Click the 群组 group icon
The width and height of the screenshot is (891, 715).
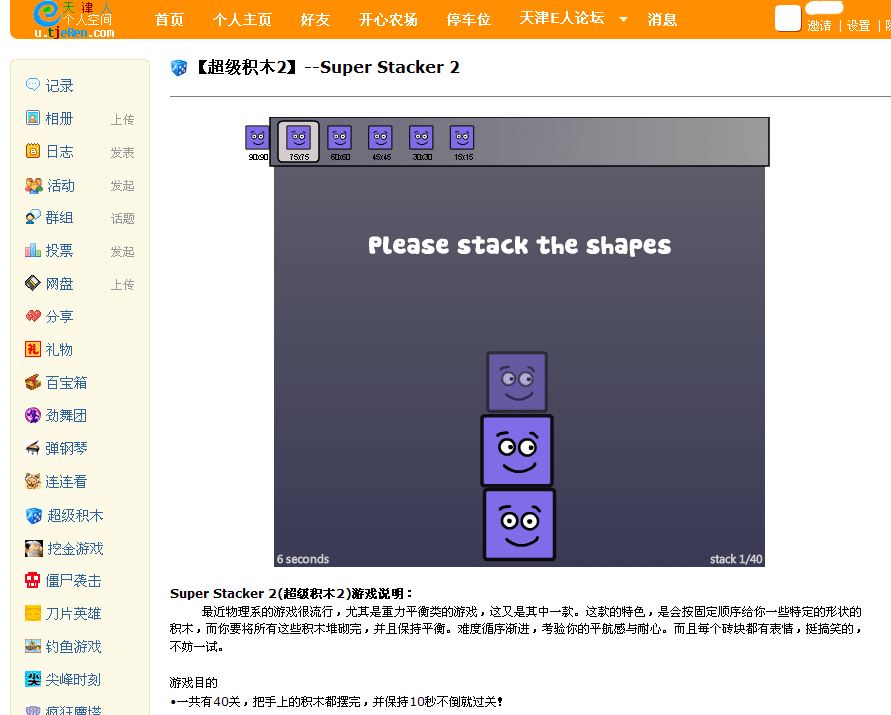[x=33, y=217]
